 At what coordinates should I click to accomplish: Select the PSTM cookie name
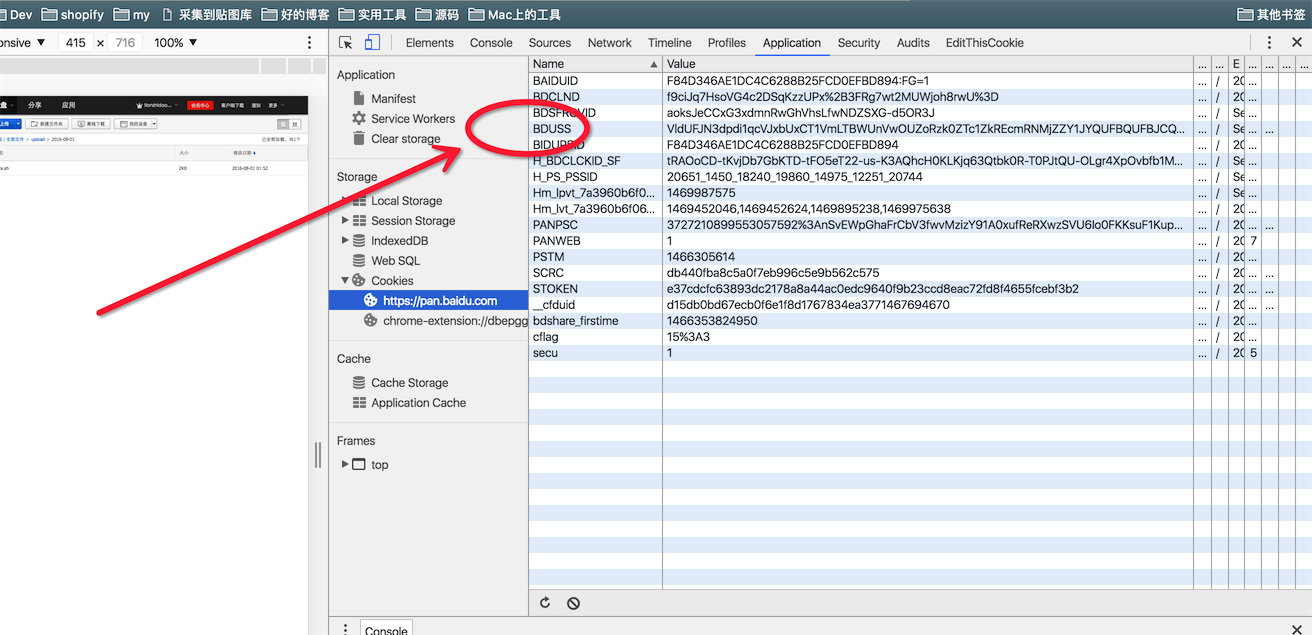[x=549, y=257]
